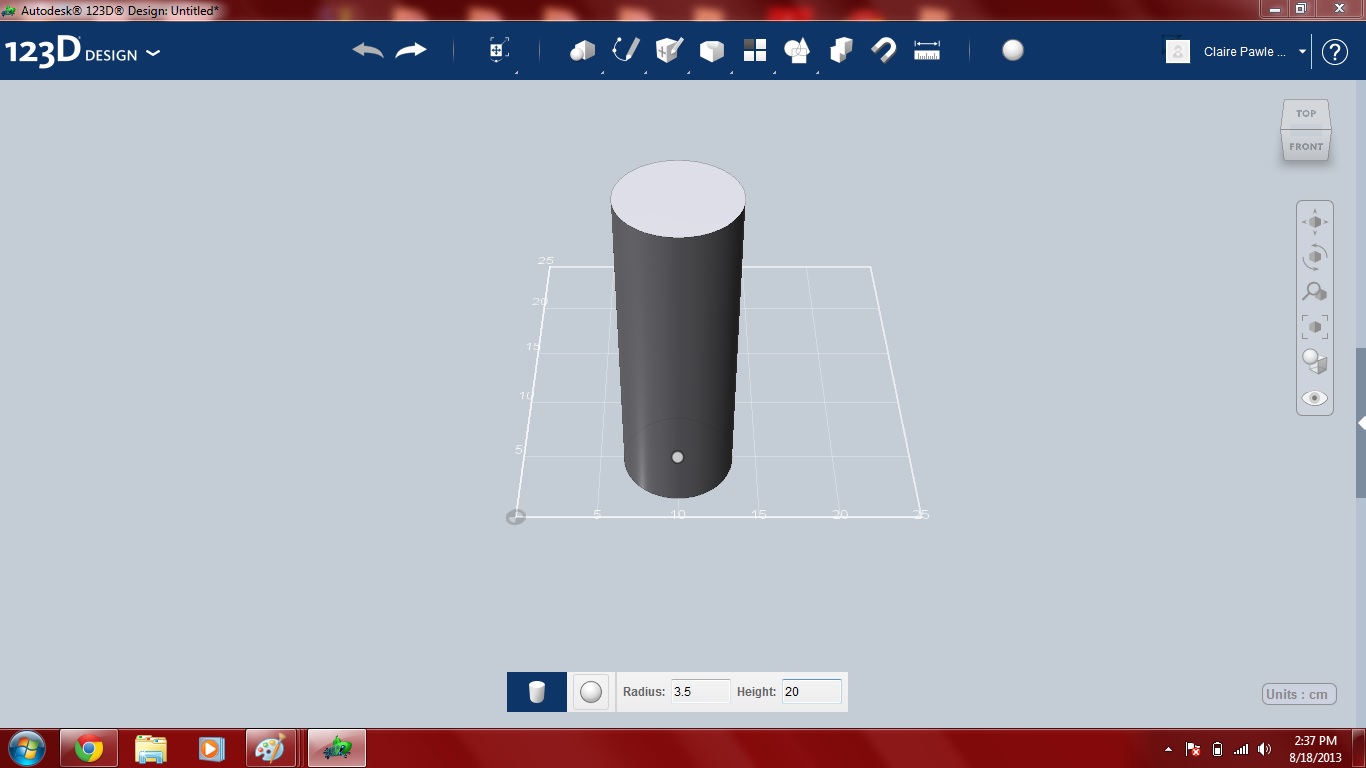Select the Measure ruler tool
Viewport: 1366px width, 768px height.
click(x=927, y=51)
